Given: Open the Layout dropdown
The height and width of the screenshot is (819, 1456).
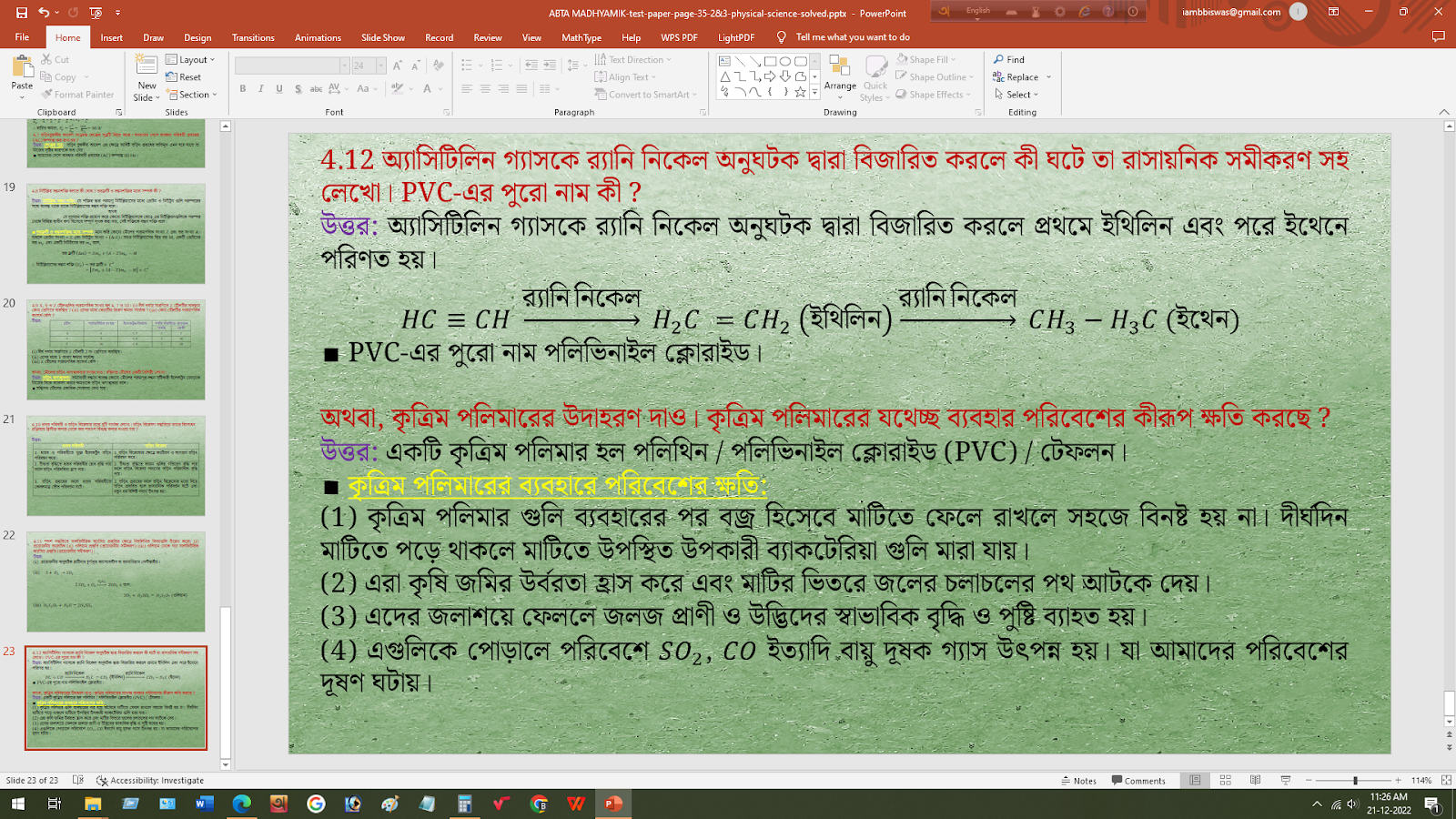Looking at the screenshot, I should point(190,60).
